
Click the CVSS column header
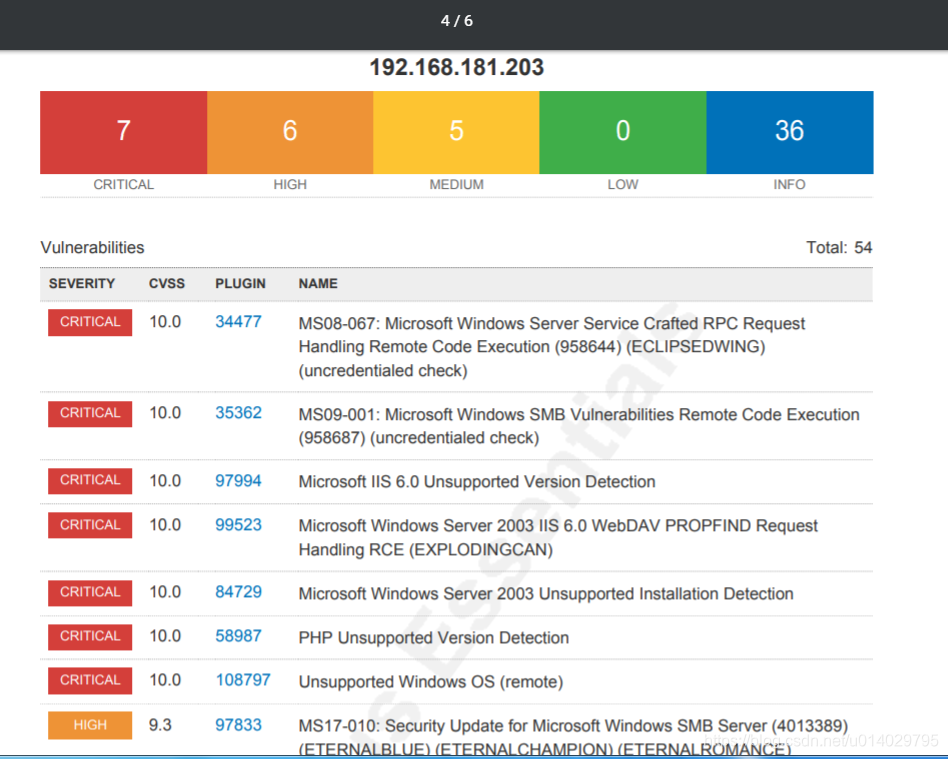click(x=167, y=284)
